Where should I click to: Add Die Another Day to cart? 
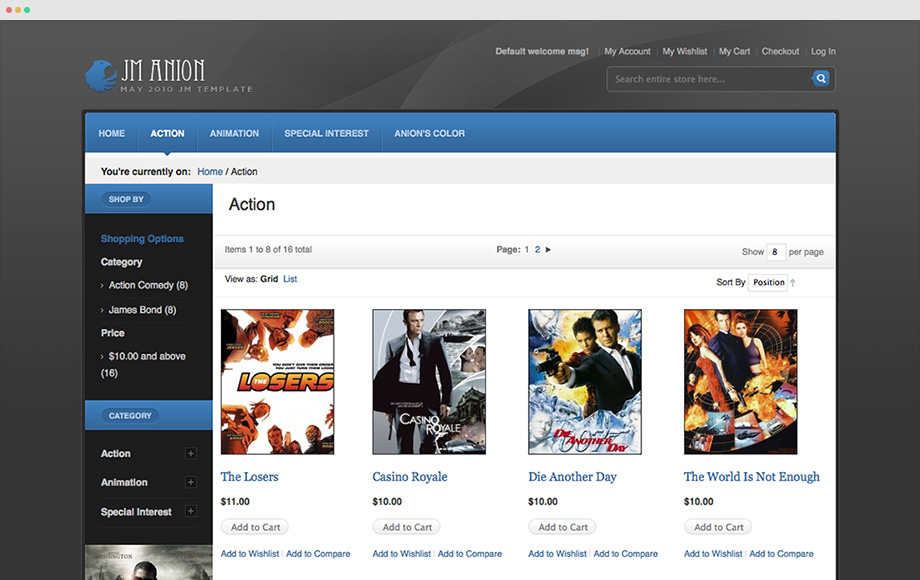coord(563,527)
